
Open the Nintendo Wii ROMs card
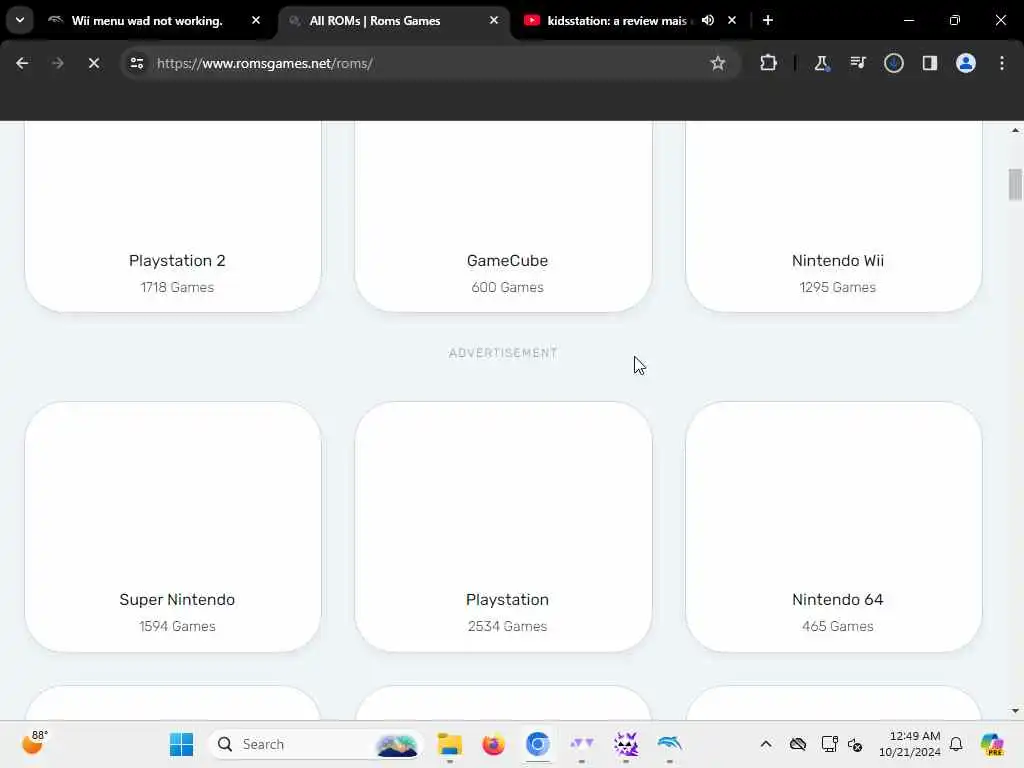pyautogui.click(x=834, y=216)
